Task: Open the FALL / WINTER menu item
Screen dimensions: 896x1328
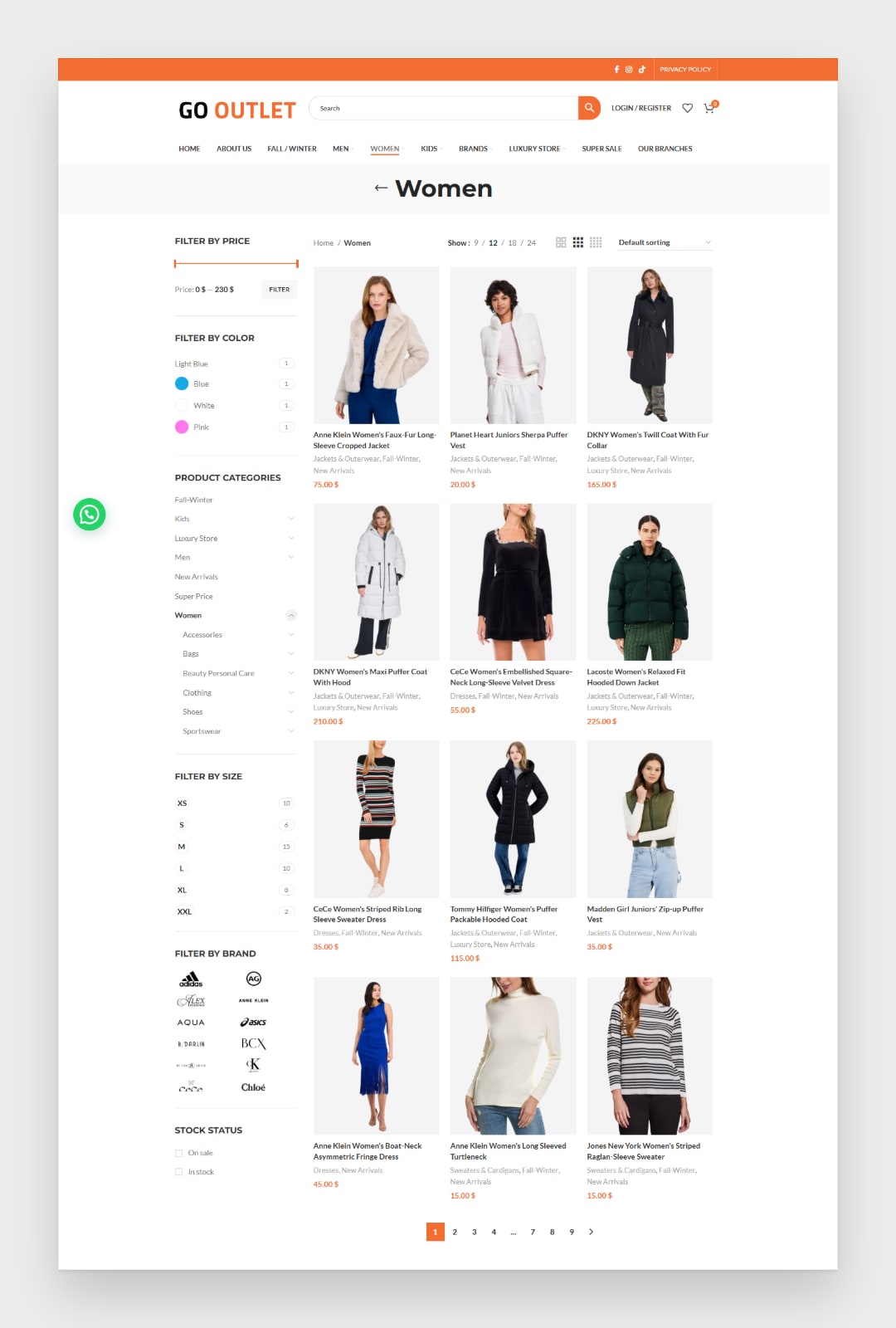Action: (292, 149)
